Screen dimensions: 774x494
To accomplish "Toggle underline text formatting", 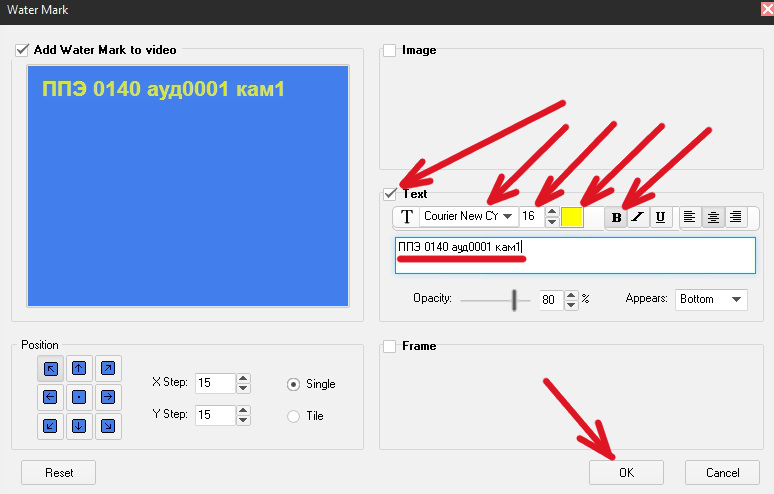I will point(660,217).
